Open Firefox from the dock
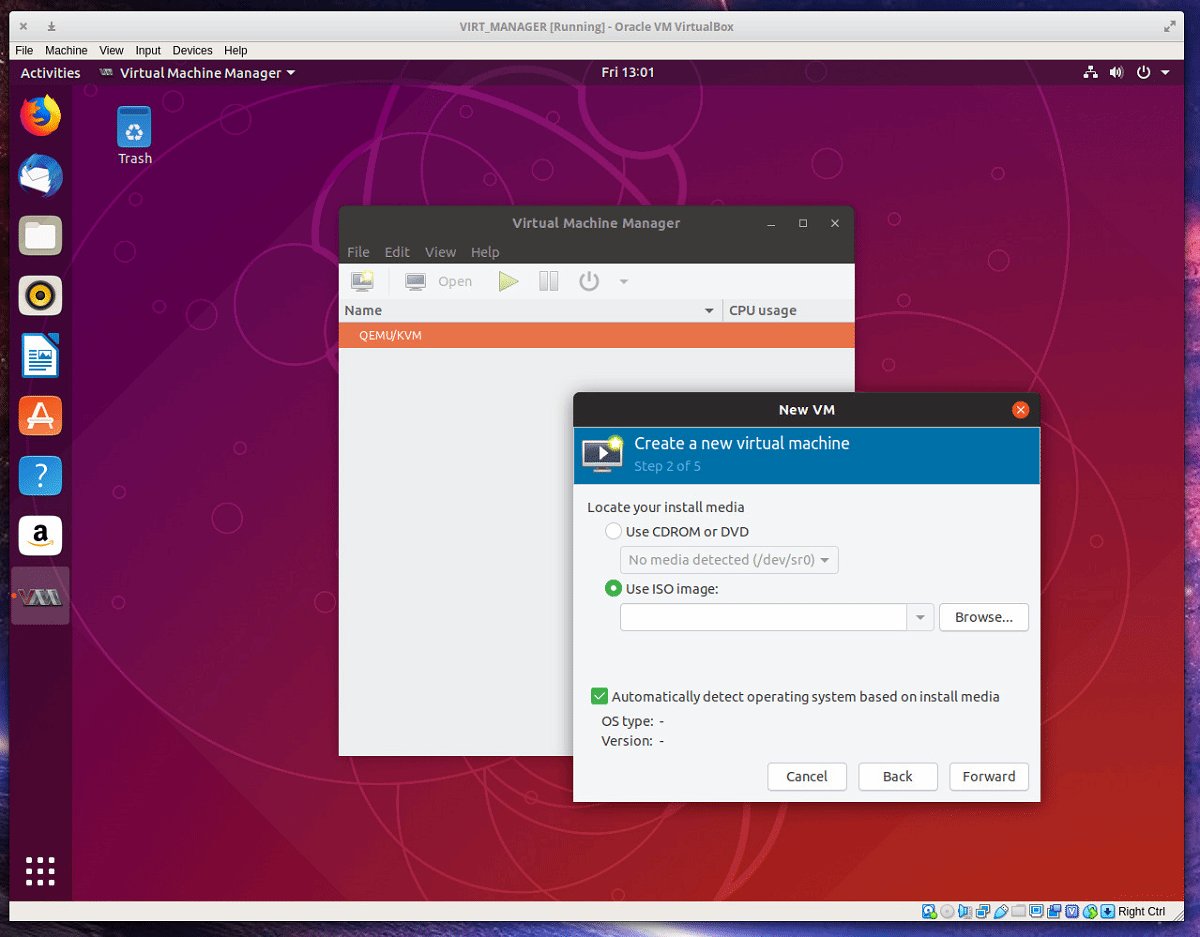 click(40, 115)
